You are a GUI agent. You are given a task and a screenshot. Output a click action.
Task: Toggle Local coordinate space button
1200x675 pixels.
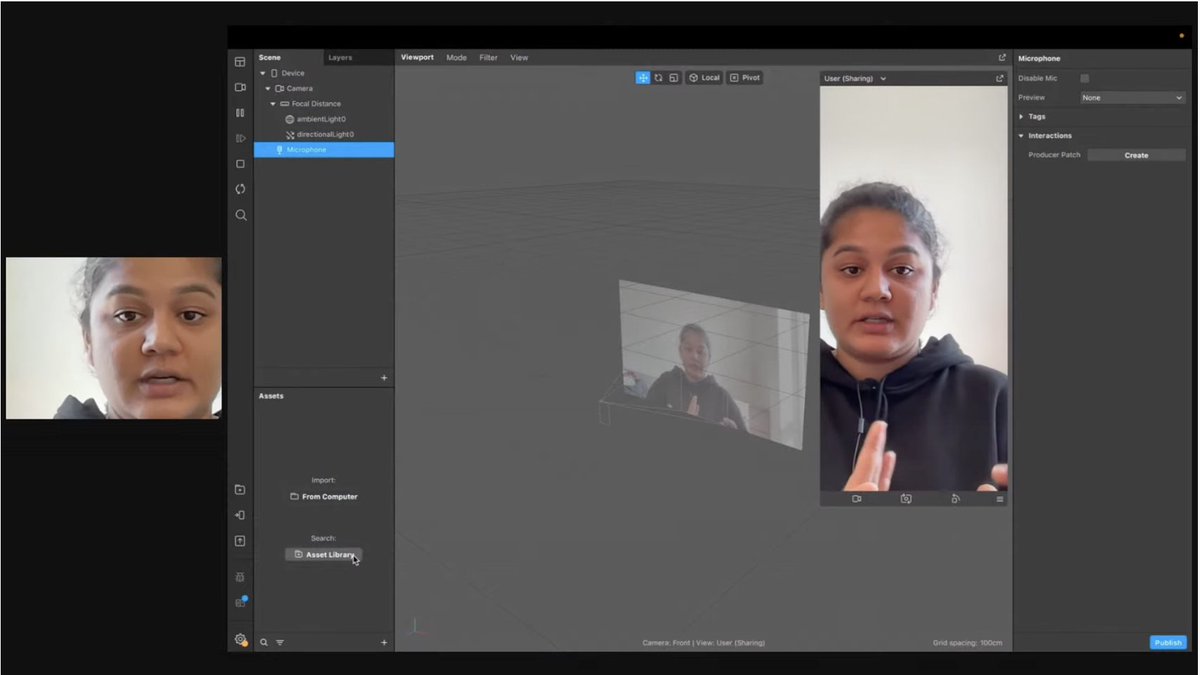click(704, 78)
